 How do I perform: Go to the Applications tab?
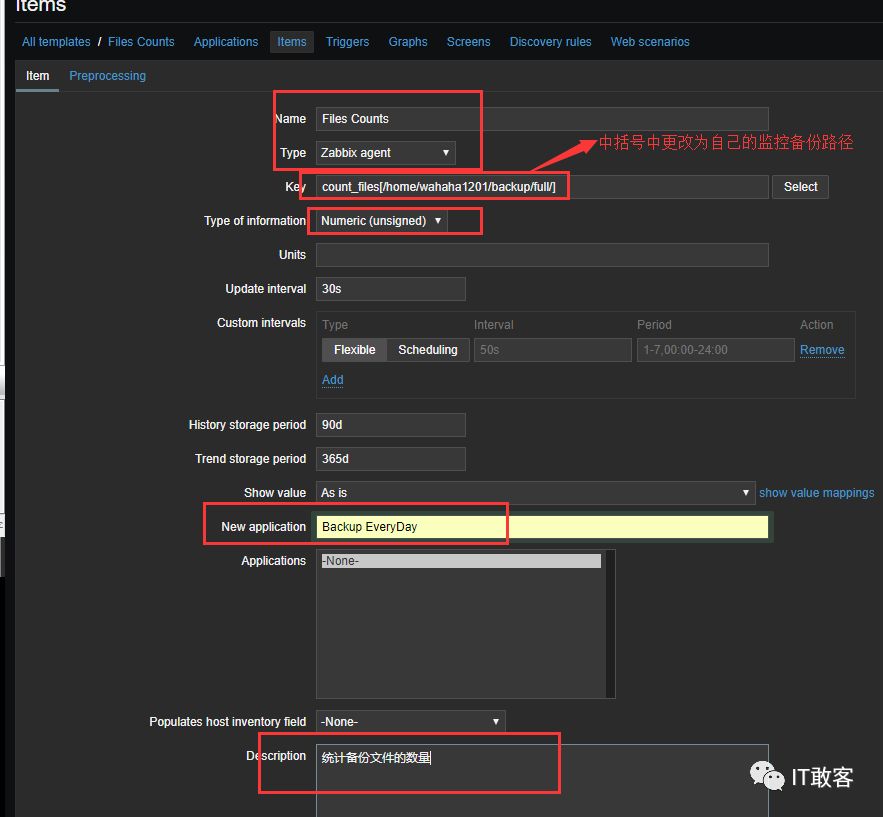click(x=226, y=42)
